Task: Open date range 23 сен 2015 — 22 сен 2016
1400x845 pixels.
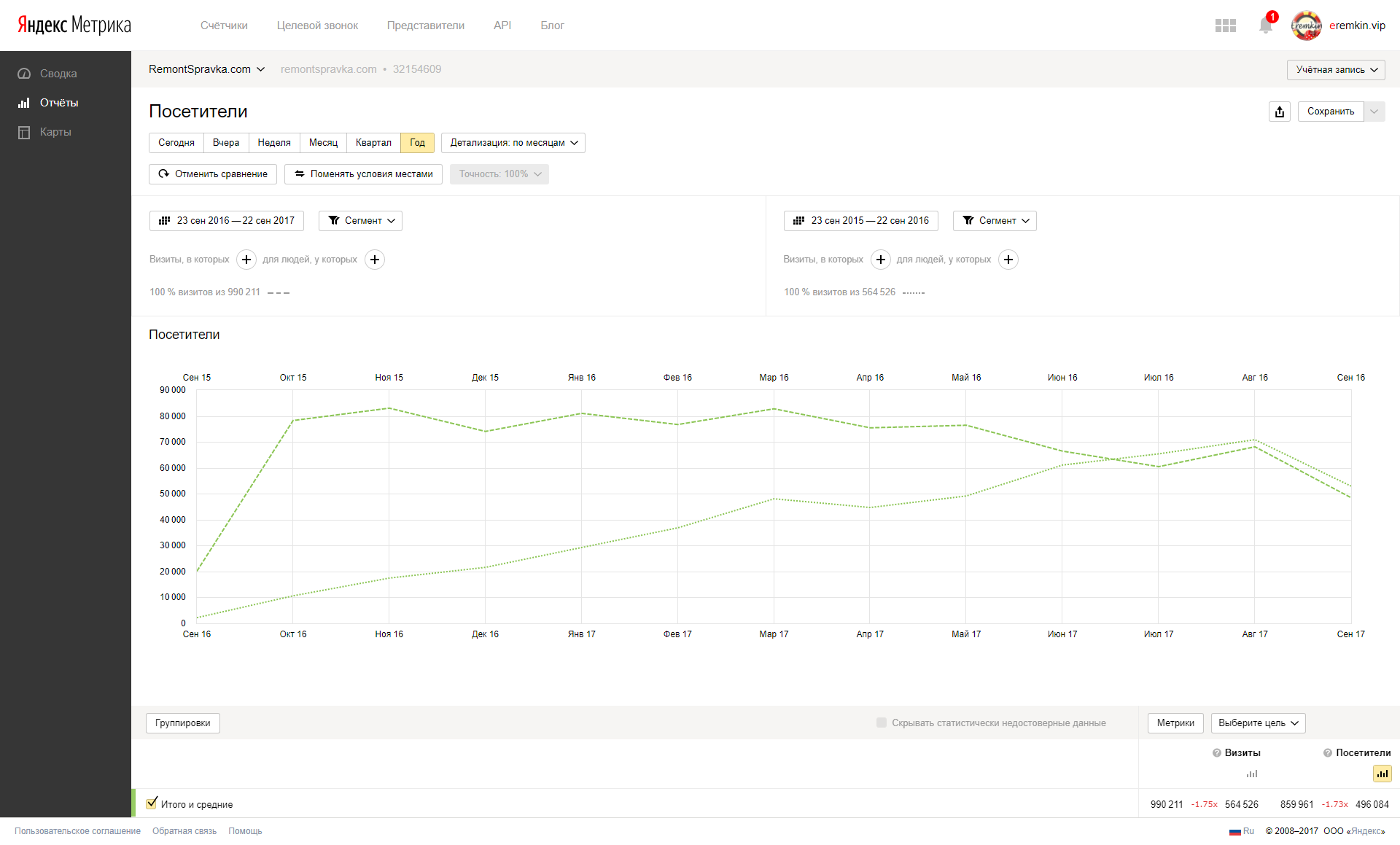Action: click(x=860, y=221)
